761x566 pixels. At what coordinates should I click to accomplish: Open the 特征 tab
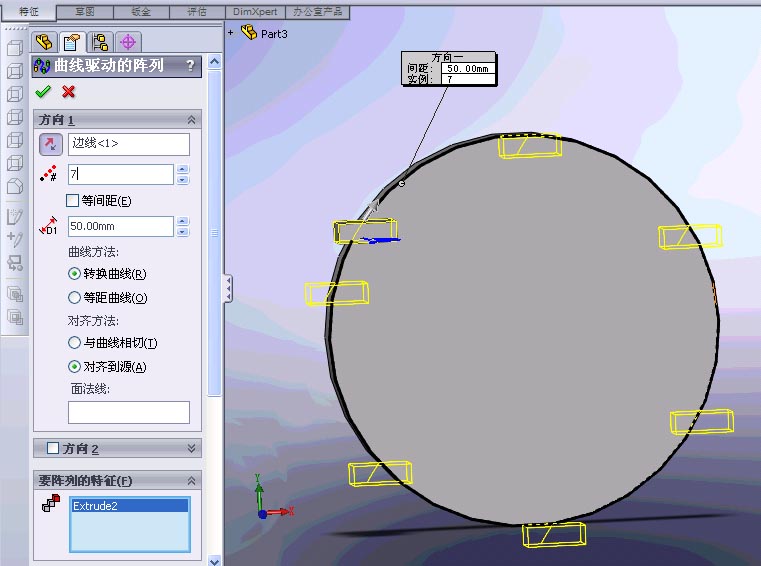coord(29,11)
